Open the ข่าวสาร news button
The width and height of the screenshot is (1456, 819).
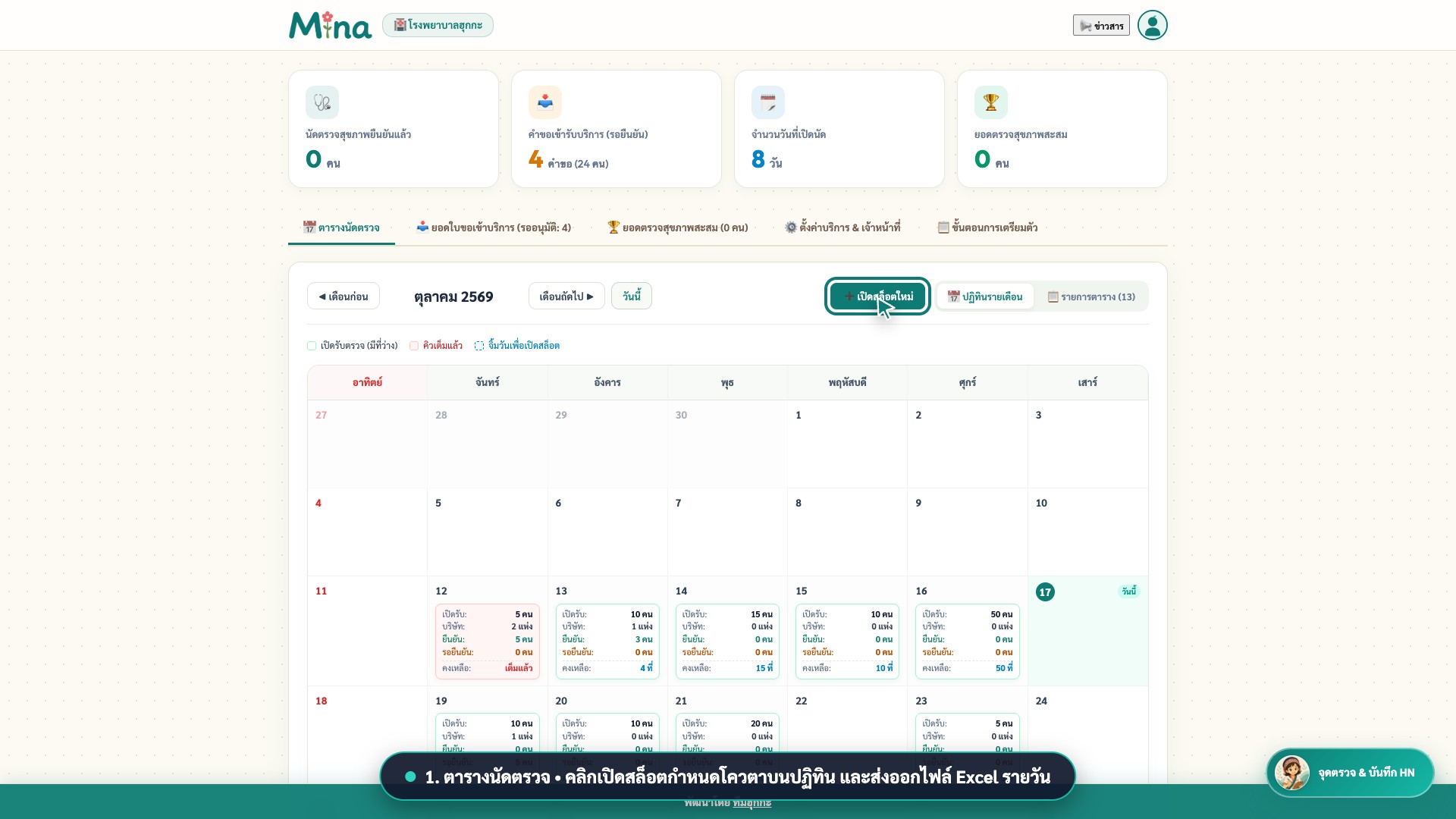coord(1101,26)
